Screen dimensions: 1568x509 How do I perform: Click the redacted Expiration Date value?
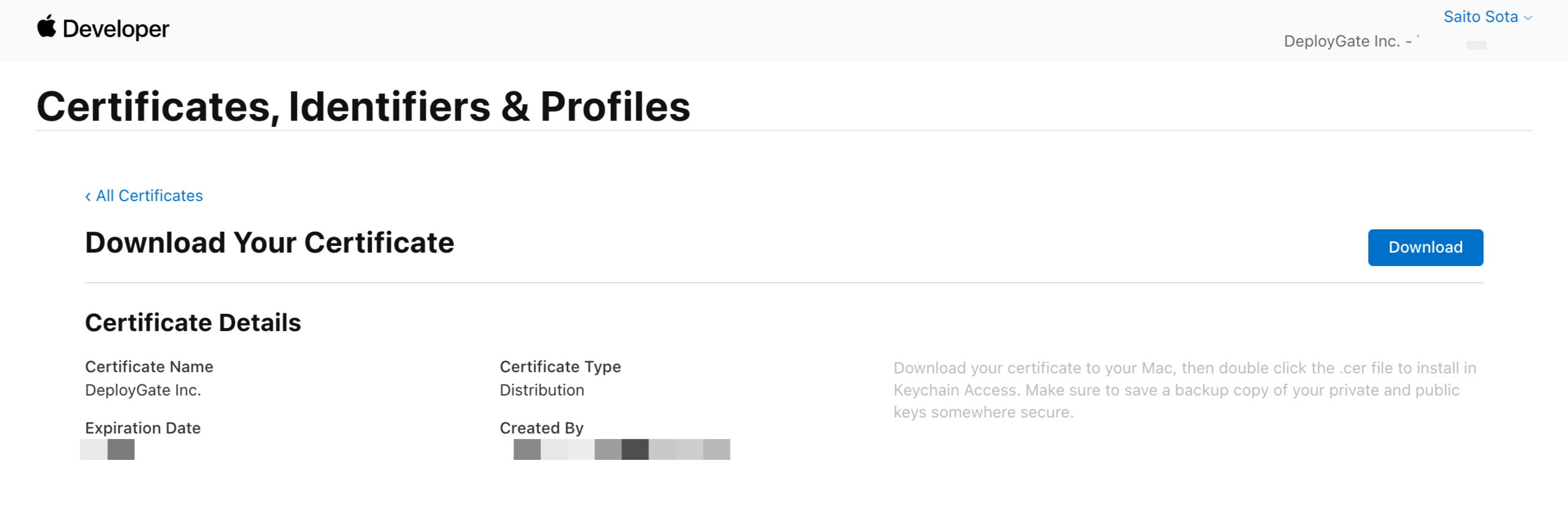(x=108, y=451)
